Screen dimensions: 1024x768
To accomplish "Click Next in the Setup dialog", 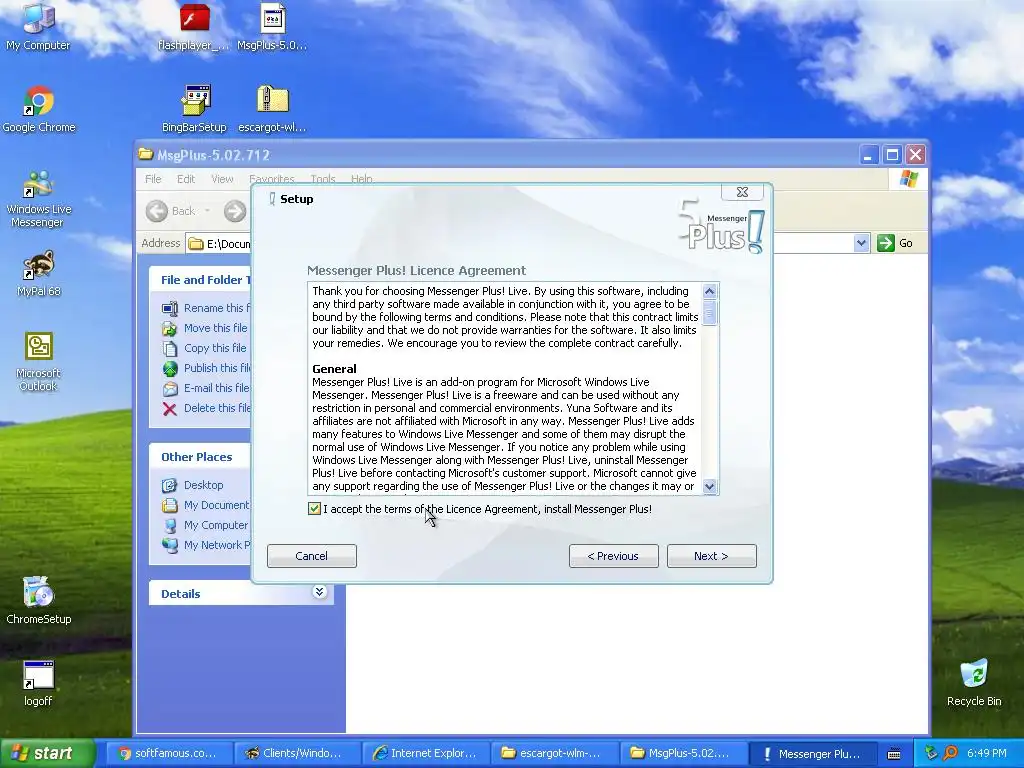I will (711, 556).
